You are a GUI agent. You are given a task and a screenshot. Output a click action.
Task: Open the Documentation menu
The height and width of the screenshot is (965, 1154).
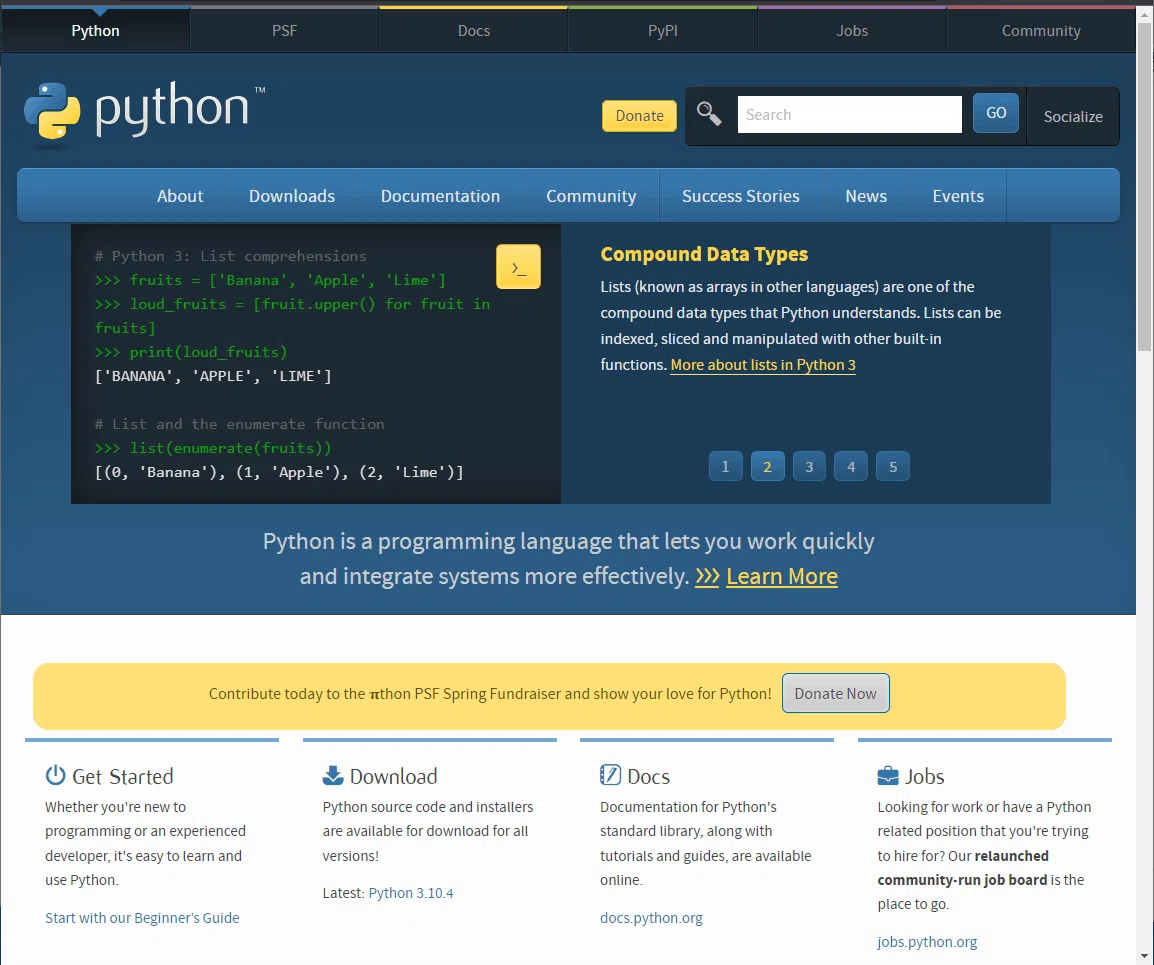[x=440, y=196]
